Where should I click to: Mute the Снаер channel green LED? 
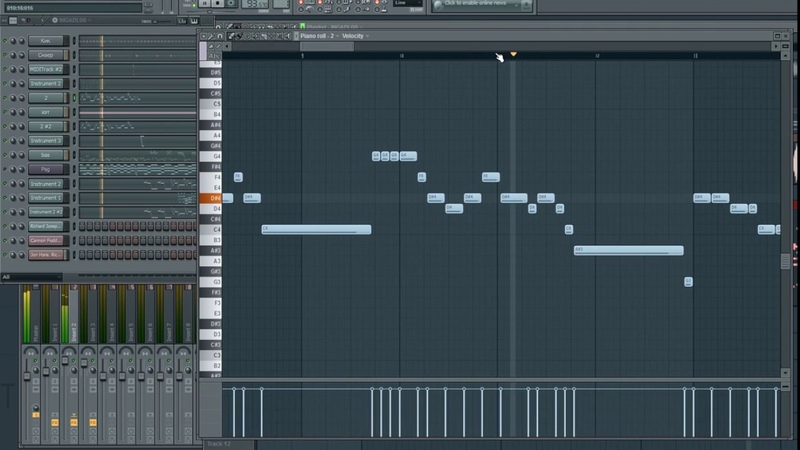(5, 55)
